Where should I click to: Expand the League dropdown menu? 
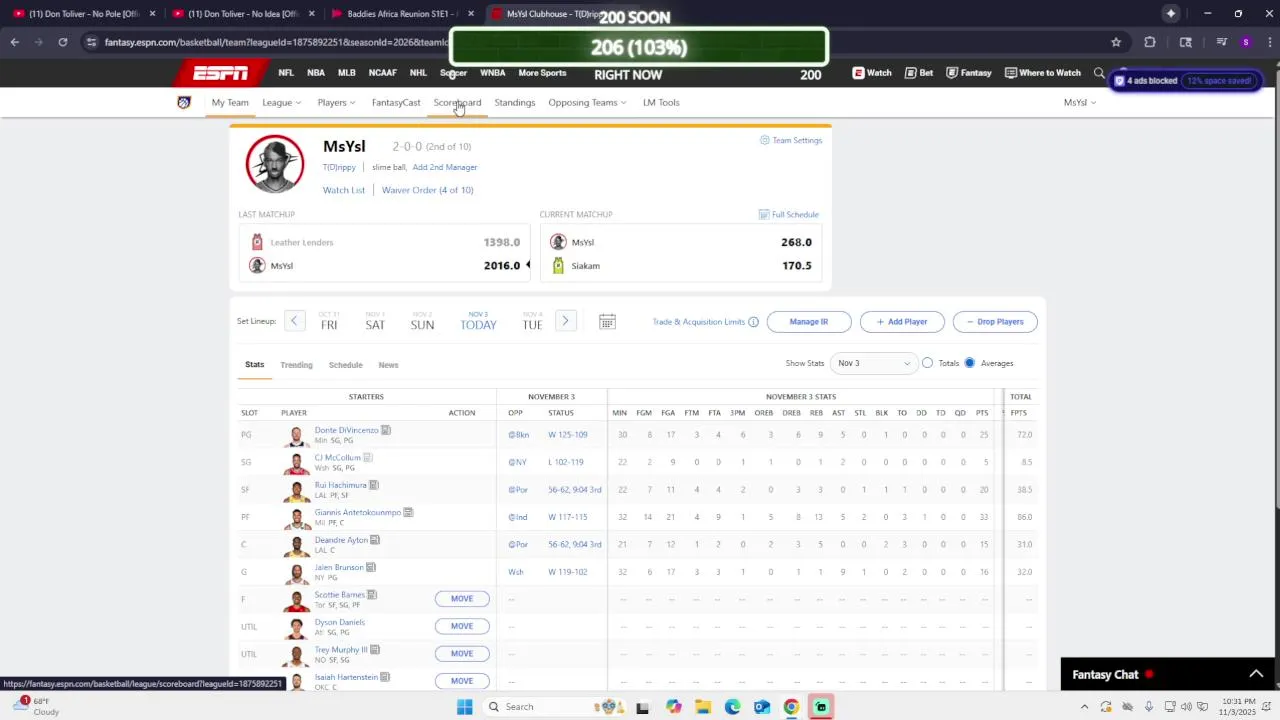click(x=282, y=102)
